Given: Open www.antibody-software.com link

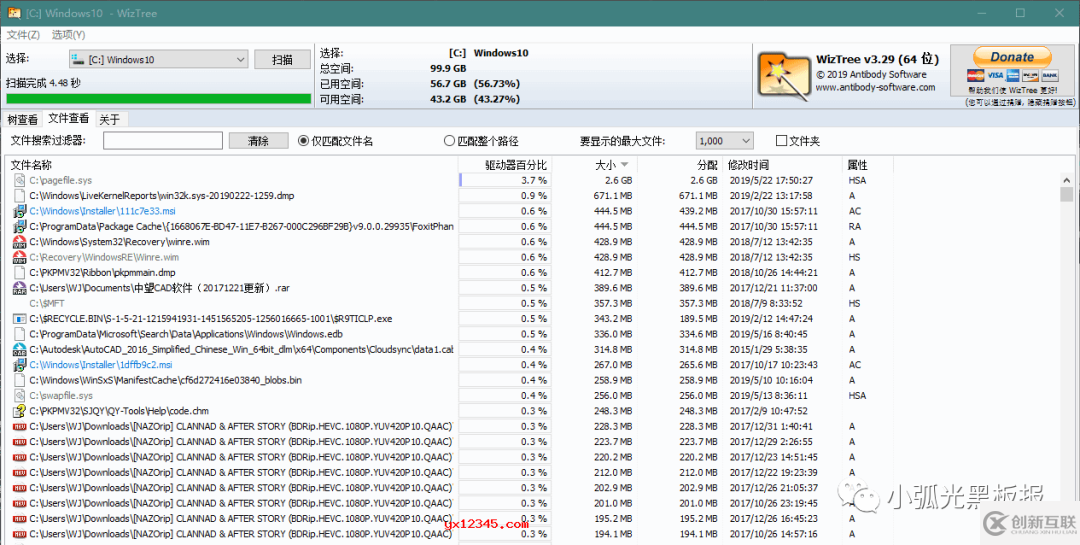Looking at the screenshot, I should tap(875, 88).
